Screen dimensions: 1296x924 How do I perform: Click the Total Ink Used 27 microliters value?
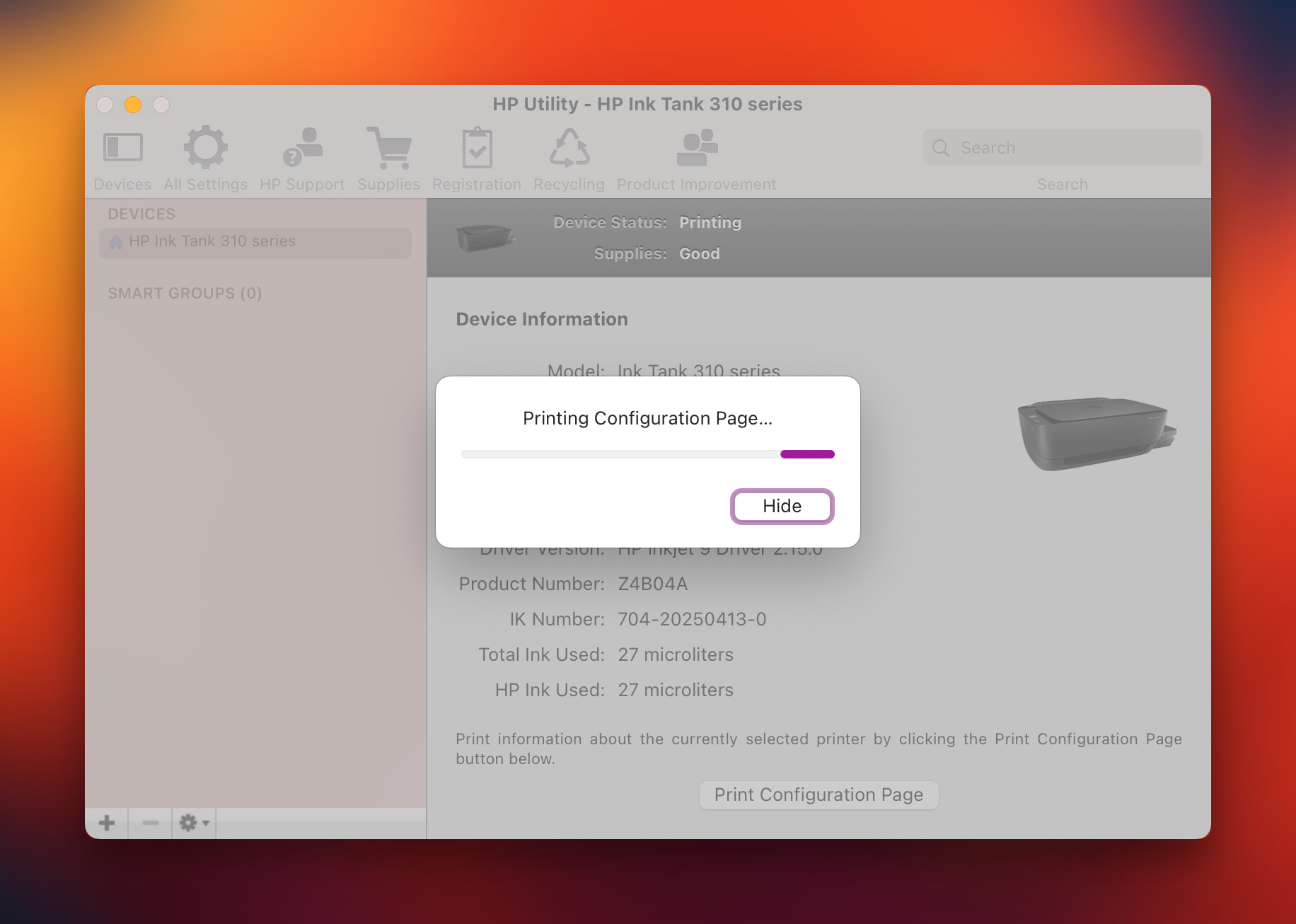coord(676,654)
